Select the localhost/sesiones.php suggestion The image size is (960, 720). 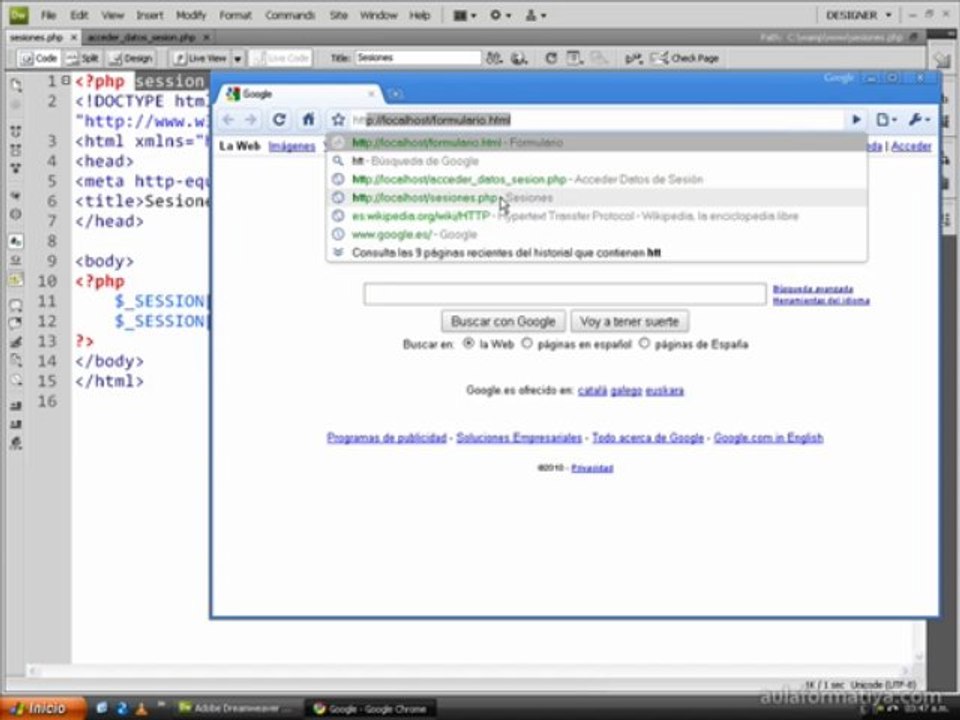tap(597, 198)
